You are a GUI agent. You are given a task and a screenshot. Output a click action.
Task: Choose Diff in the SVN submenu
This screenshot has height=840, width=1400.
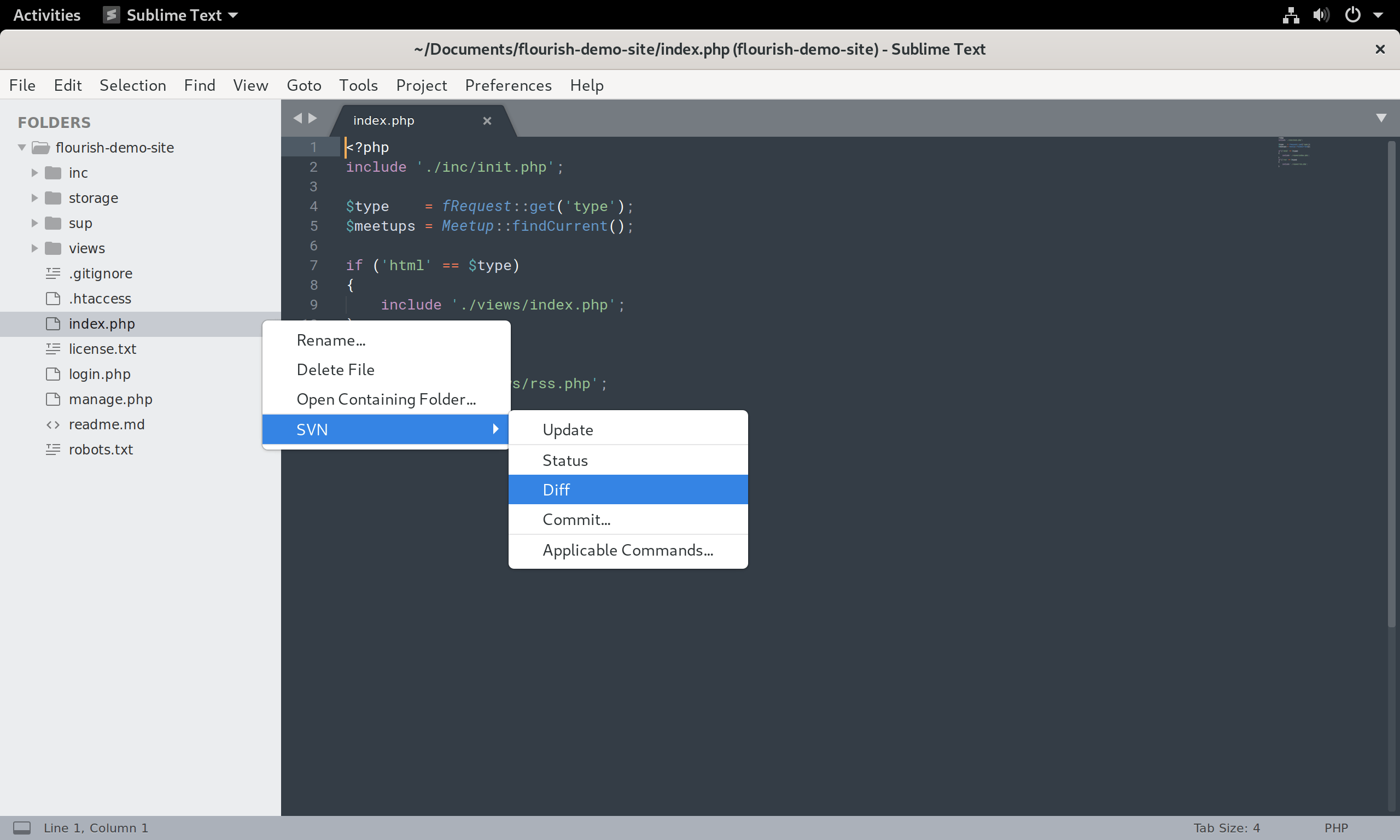point(628,489)
